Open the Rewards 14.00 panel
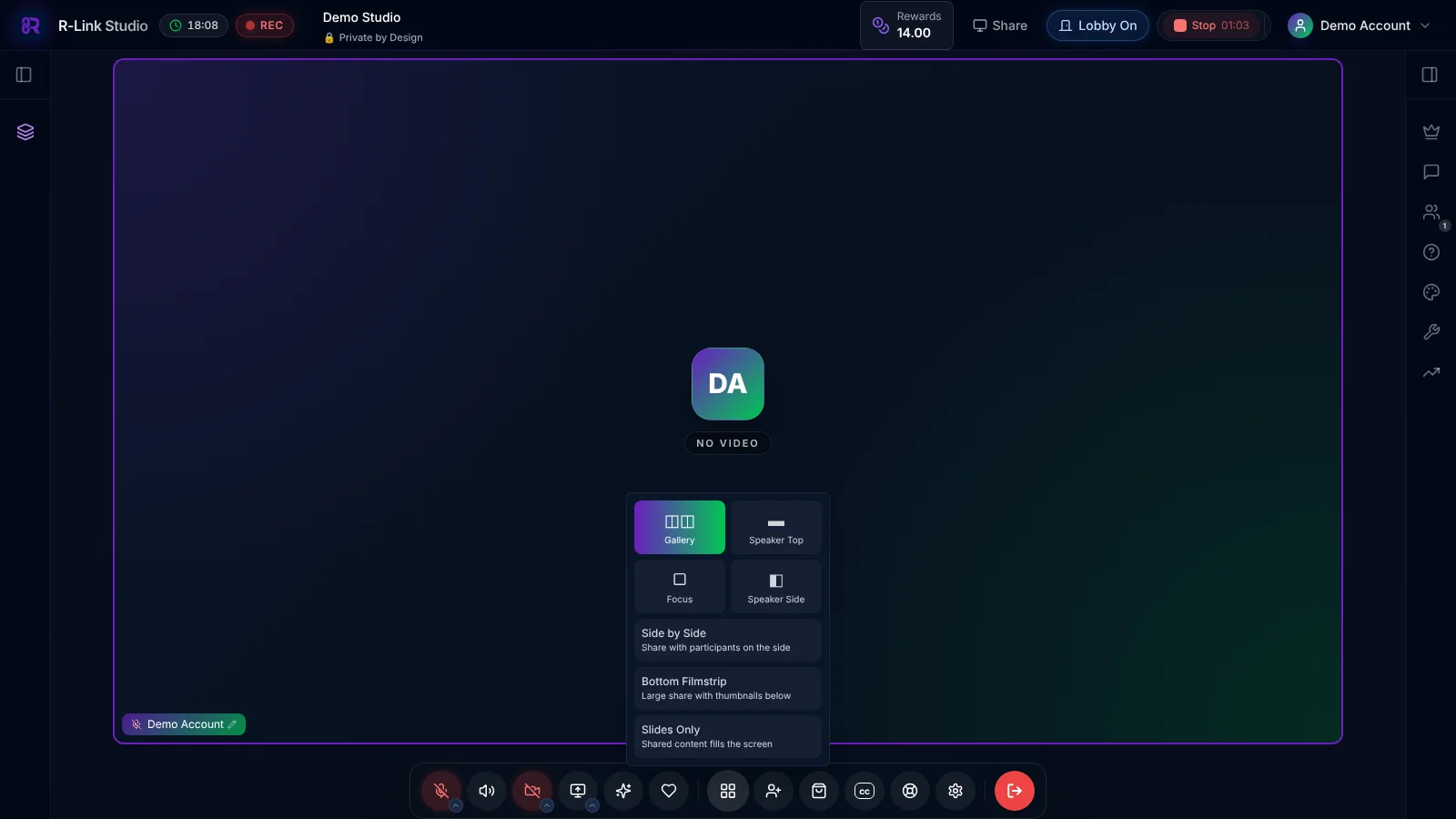 [906, 25]
